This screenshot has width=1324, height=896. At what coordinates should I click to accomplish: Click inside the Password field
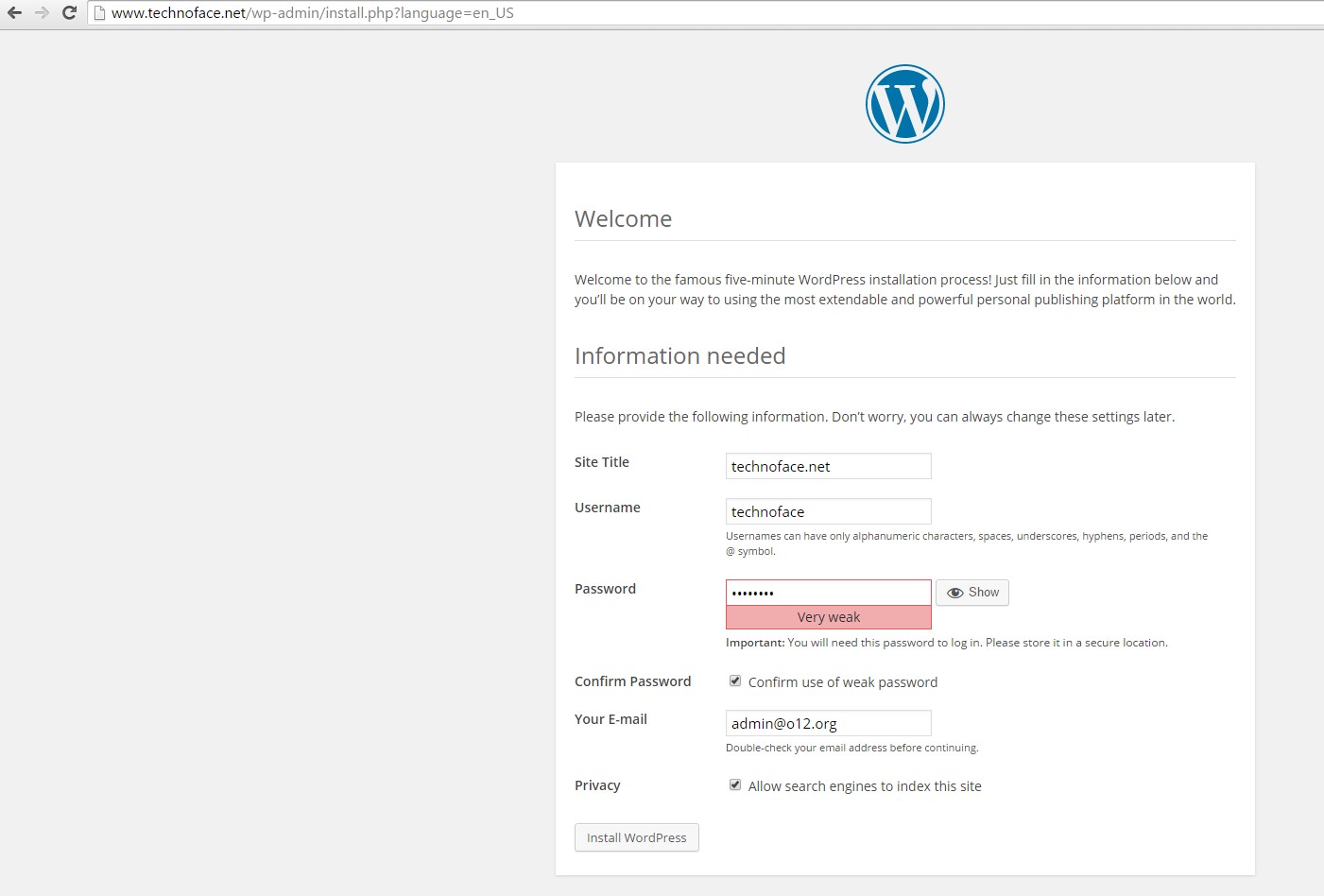point(829,593)
